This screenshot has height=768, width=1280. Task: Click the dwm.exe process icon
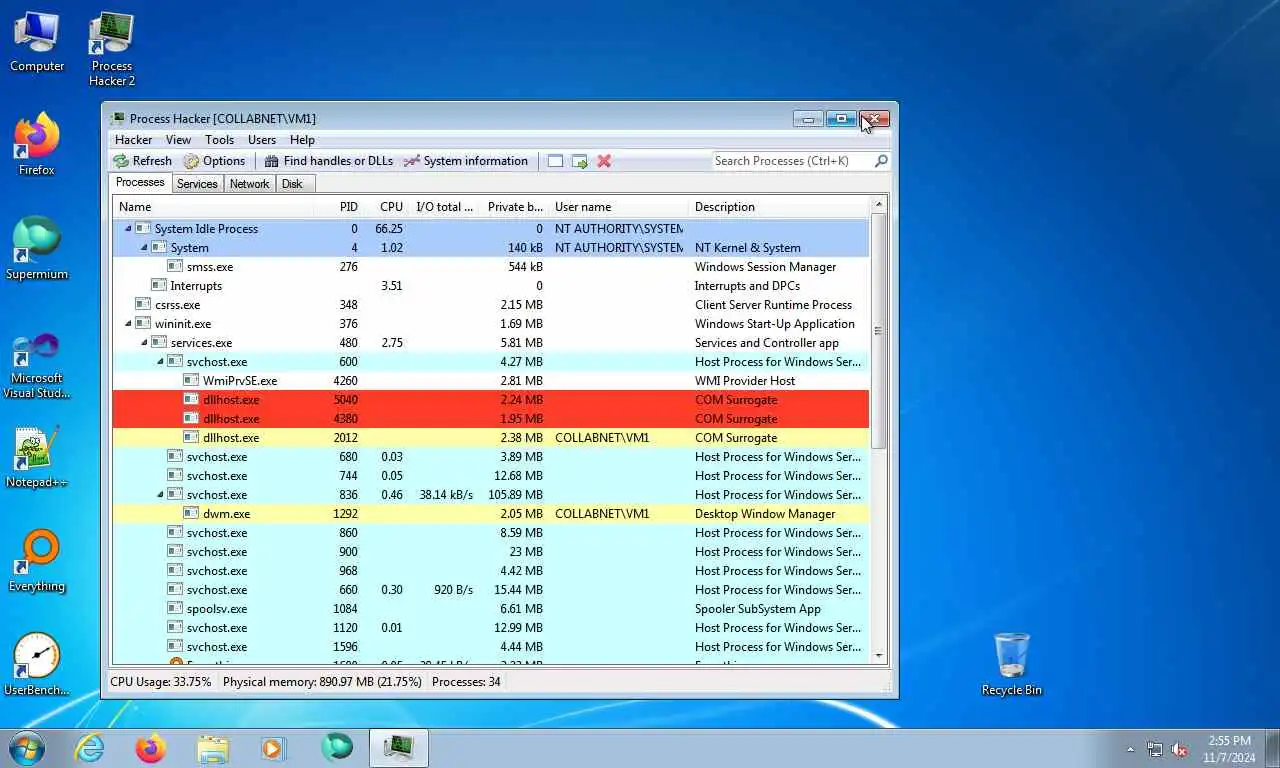tap(191, 514)
